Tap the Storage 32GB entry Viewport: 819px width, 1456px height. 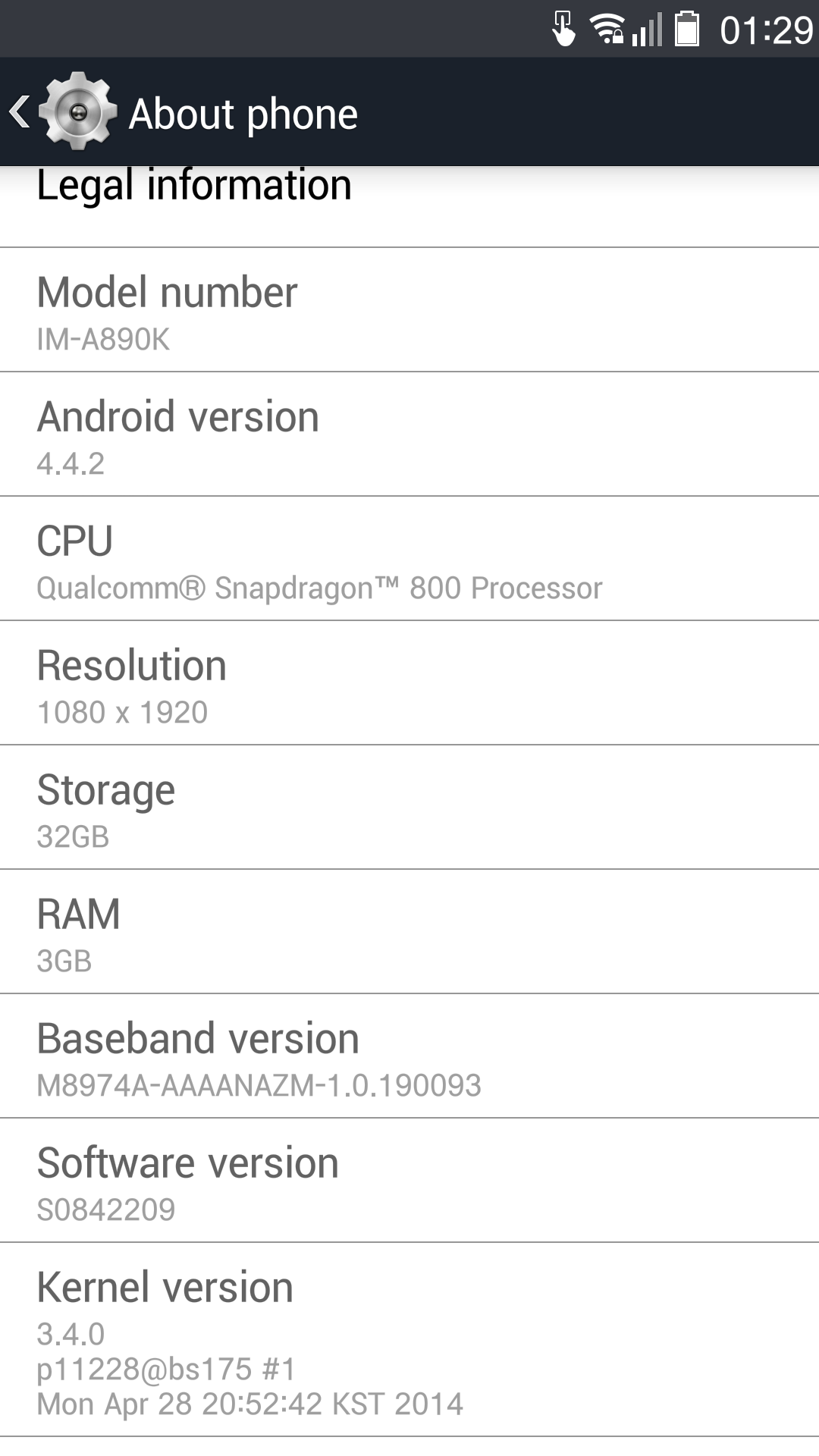click(x=409, y=808)
